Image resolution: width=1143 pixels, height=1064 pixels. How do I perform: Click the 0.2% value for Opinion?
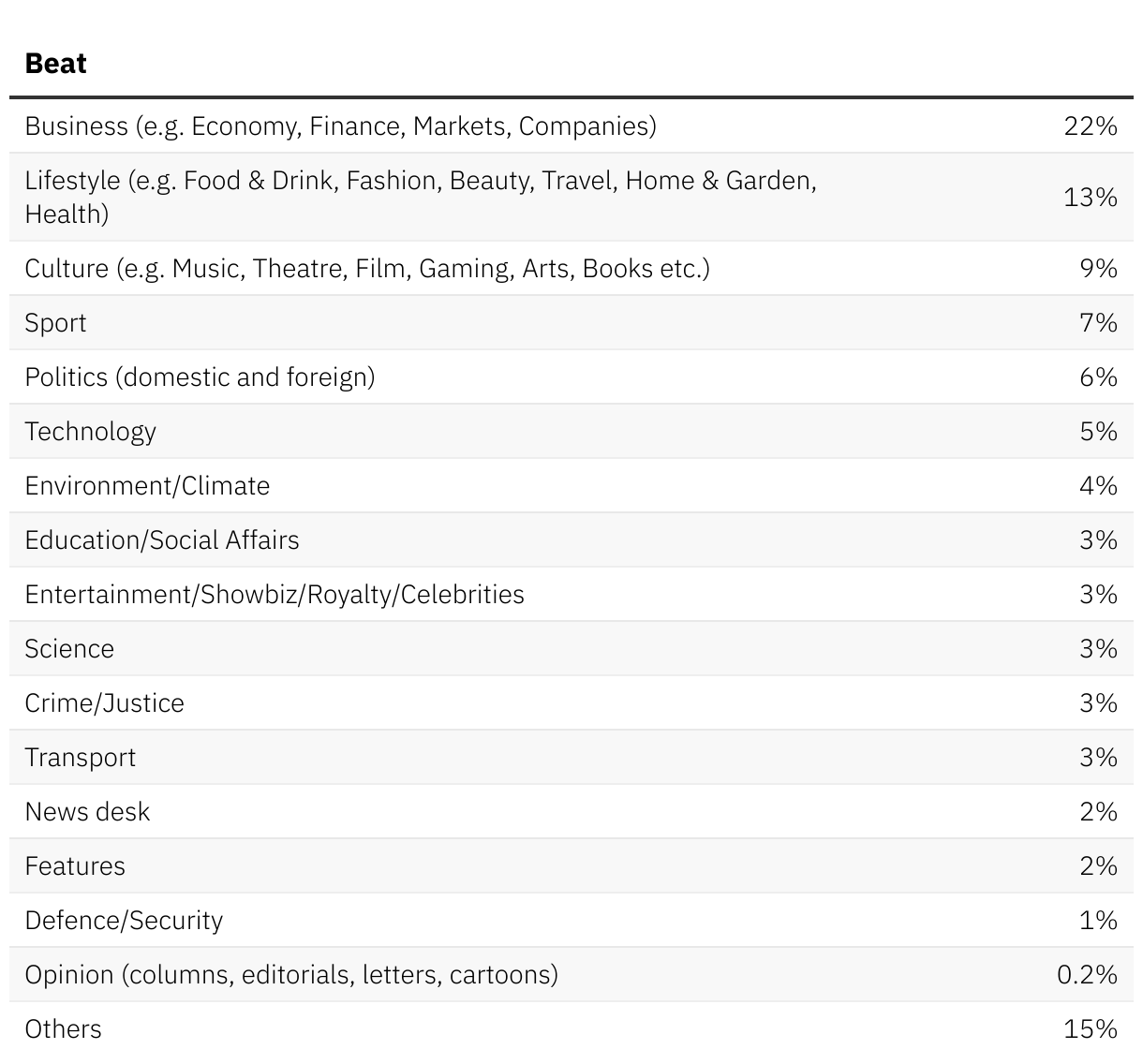(1087, 975)
